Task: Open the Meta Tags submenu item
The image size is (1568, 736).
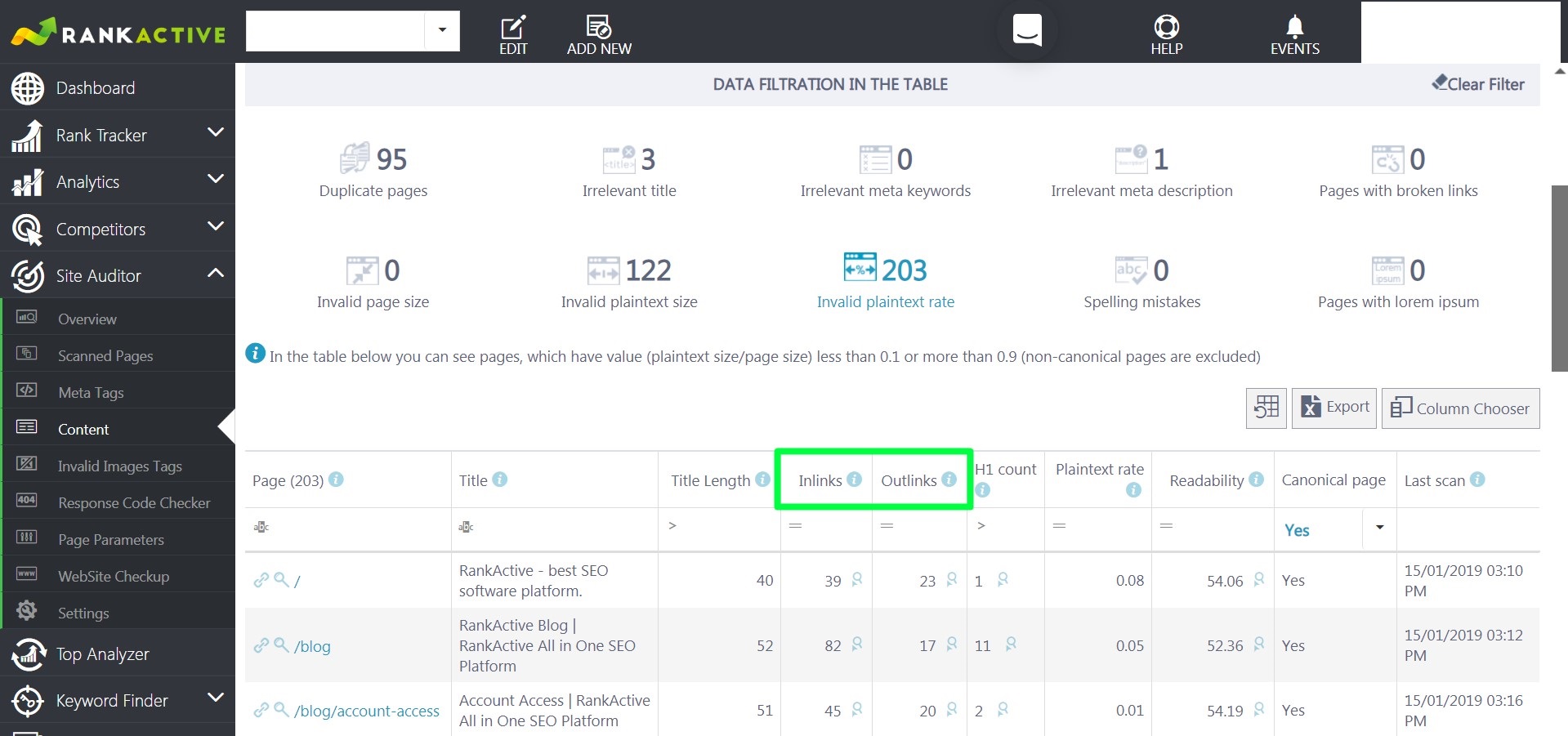Action: pos(118,392)
